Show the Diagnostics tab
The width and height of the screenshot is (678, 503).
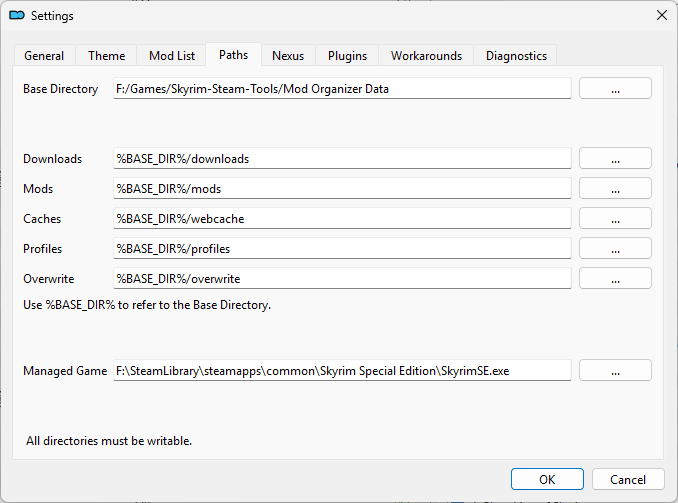(516, 56)
